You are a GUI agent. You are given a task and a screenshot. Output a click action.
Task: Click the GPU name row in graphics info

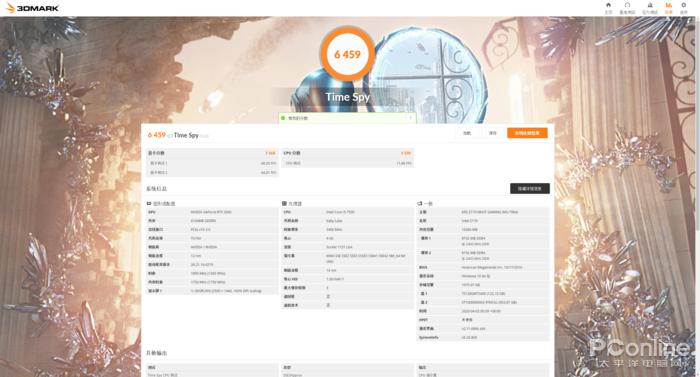[212, 212]
